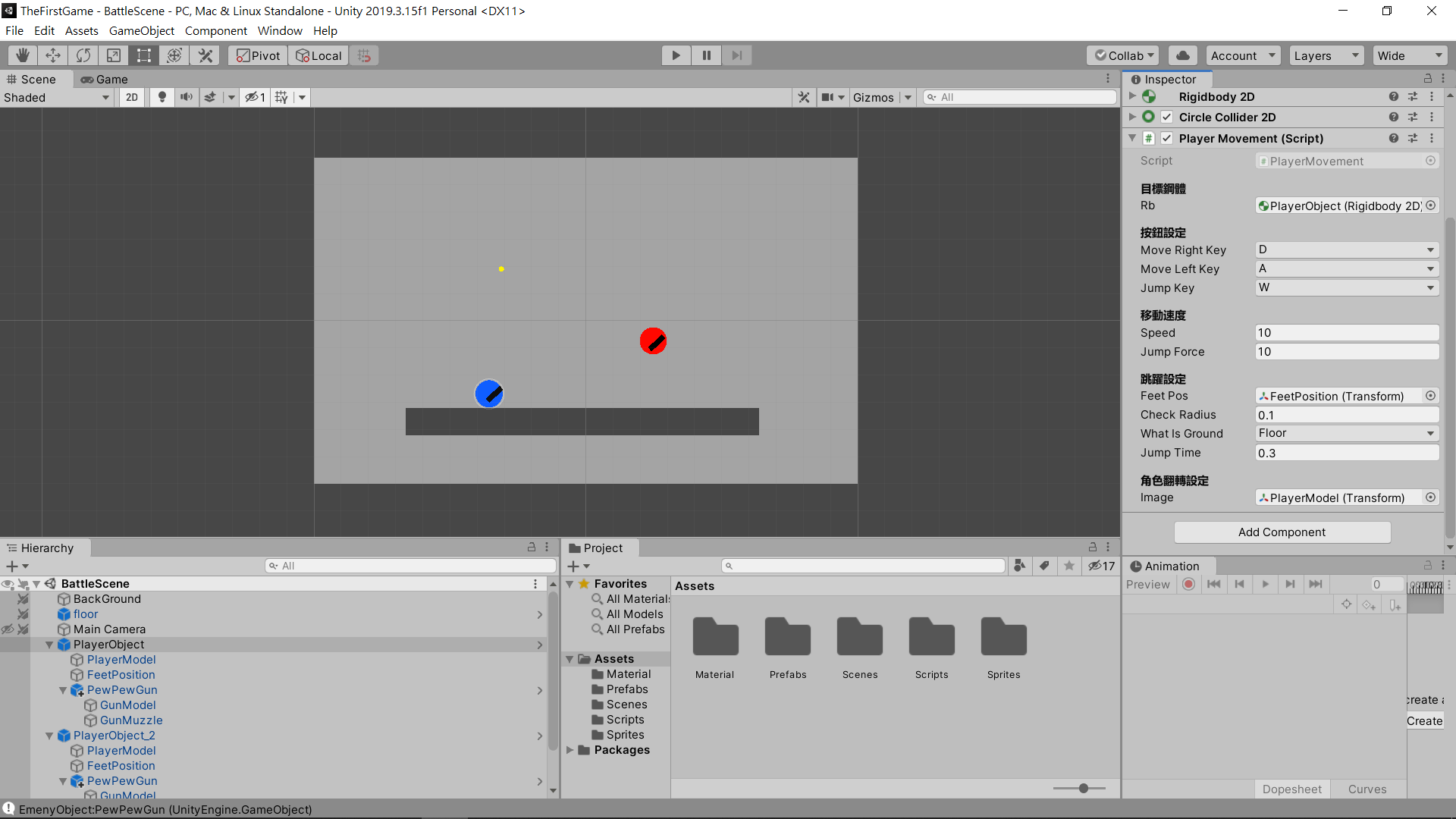The image size is (1456, 819).
Task: Lock the Inspector panel
Action: 1428,79
